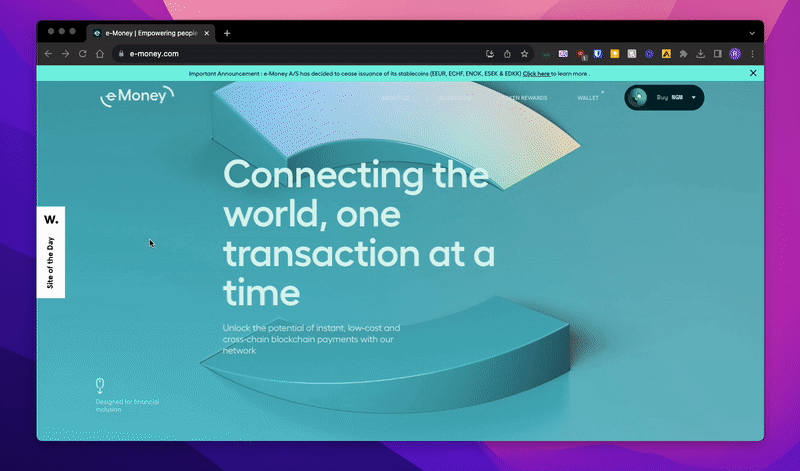Go forward in browser history

tap(65, 54)
